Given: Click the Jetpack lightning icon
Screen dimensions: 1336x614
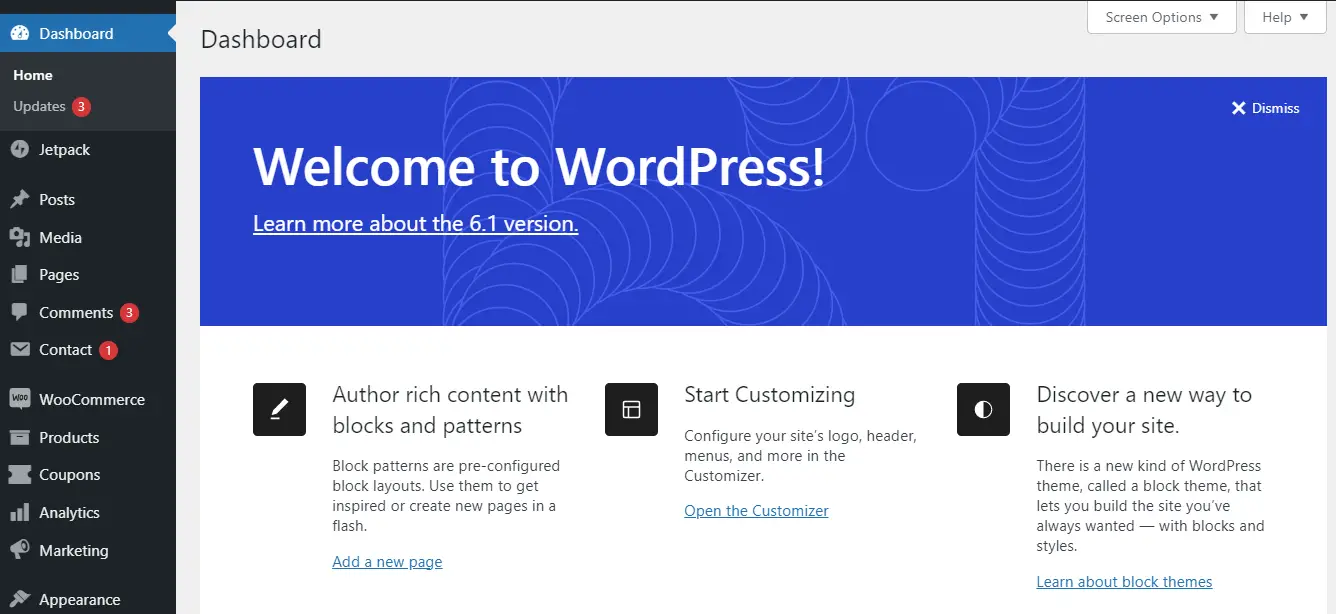Looking at the screenshot, I should click(19, 150).
